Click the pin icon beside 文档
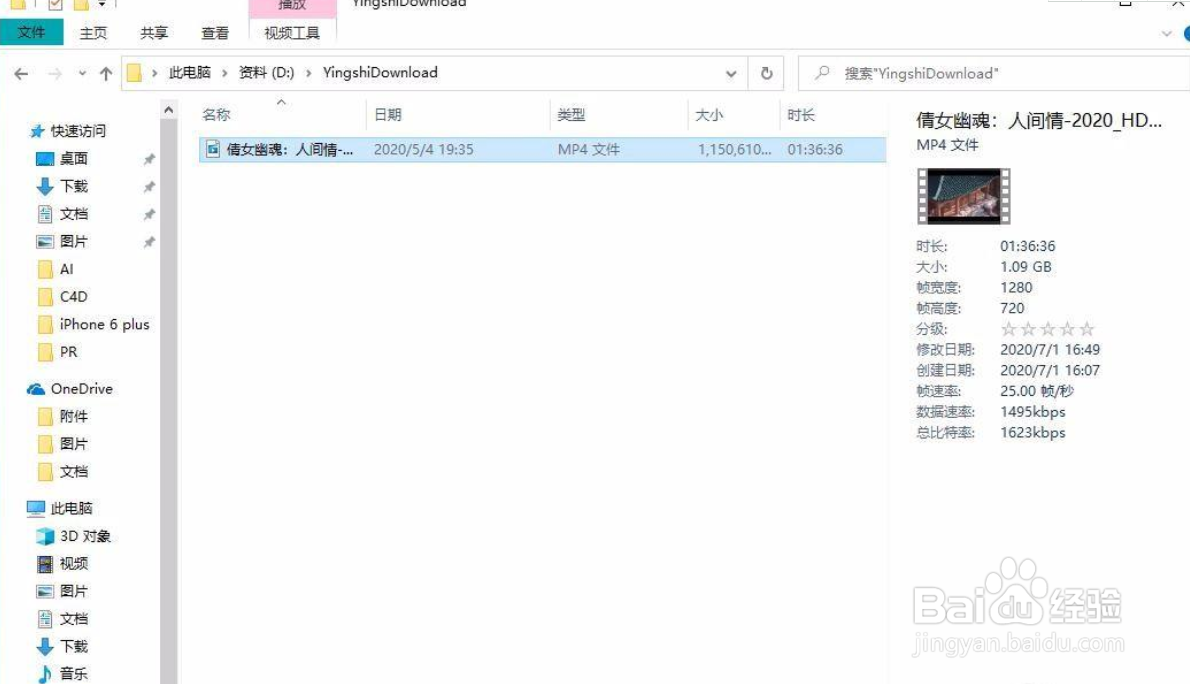The image size is (1190, 684). point(150,214)
